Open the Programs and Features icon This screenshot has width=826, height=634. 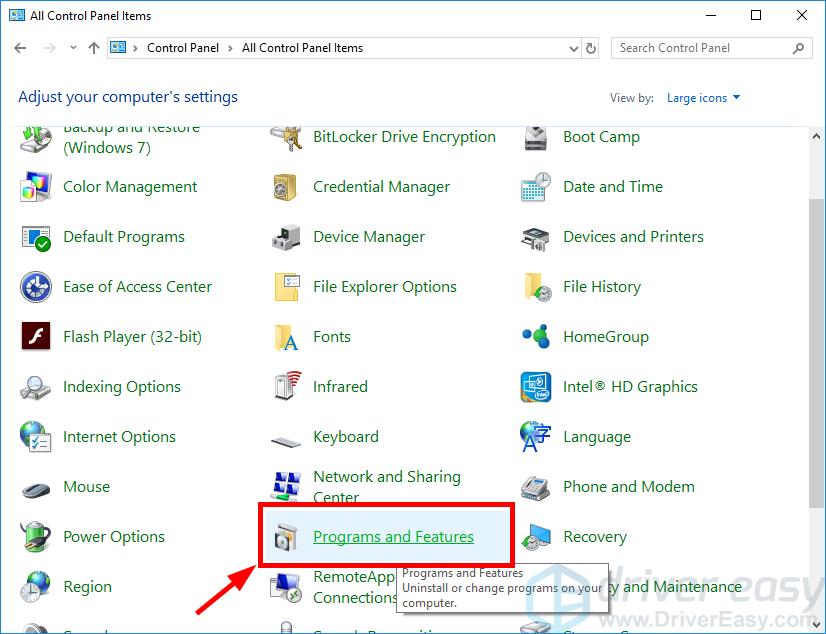286,537
